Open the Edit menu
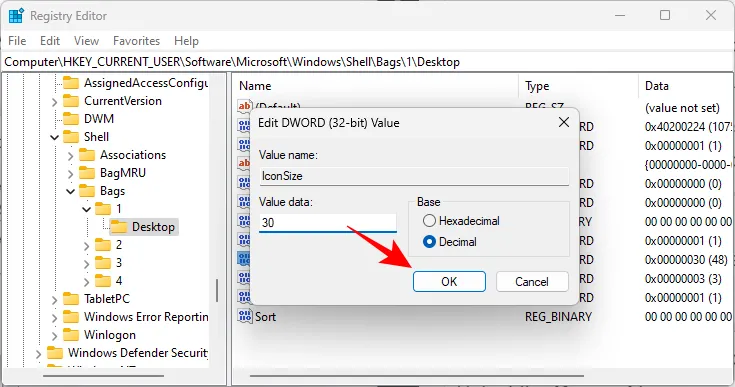This screenshot has height=387, width=735. [x=50, y=41]
